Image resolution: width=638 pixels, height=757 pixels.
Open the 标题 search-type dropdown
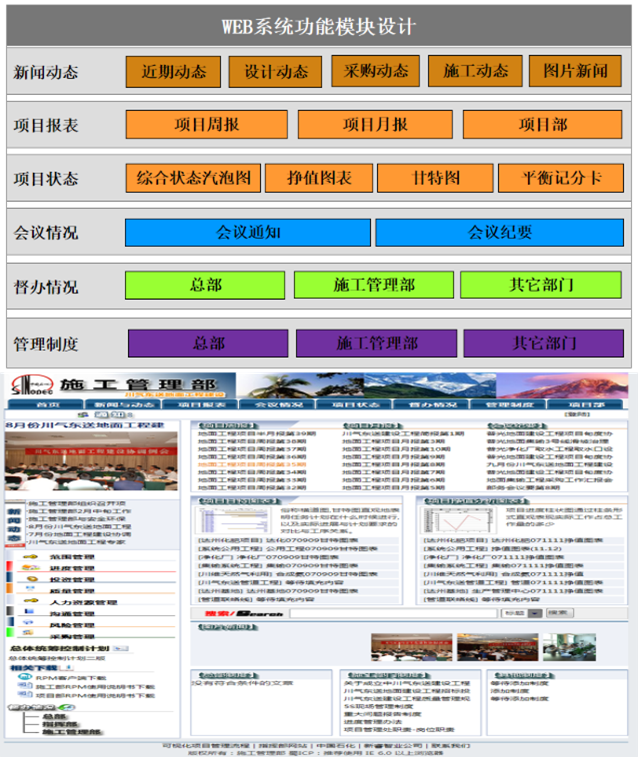(523, 613)
